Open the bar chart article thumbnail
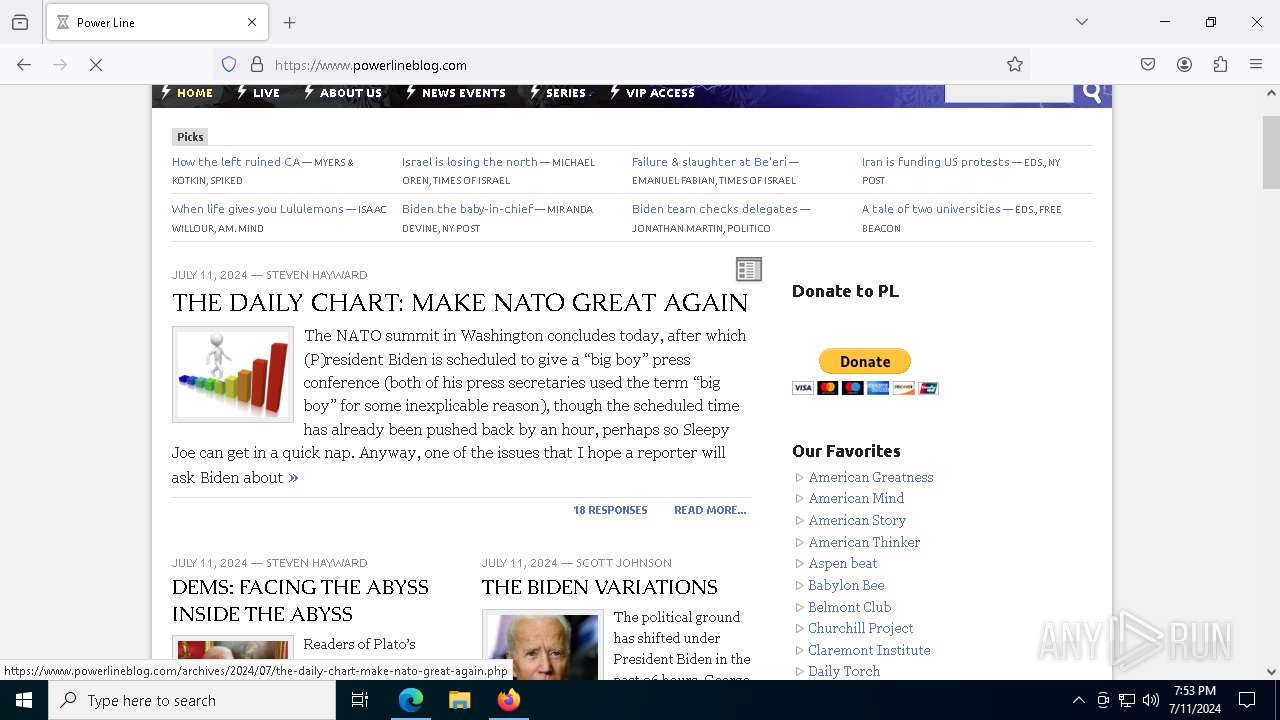1280x720 pixels. coord(233,375)
